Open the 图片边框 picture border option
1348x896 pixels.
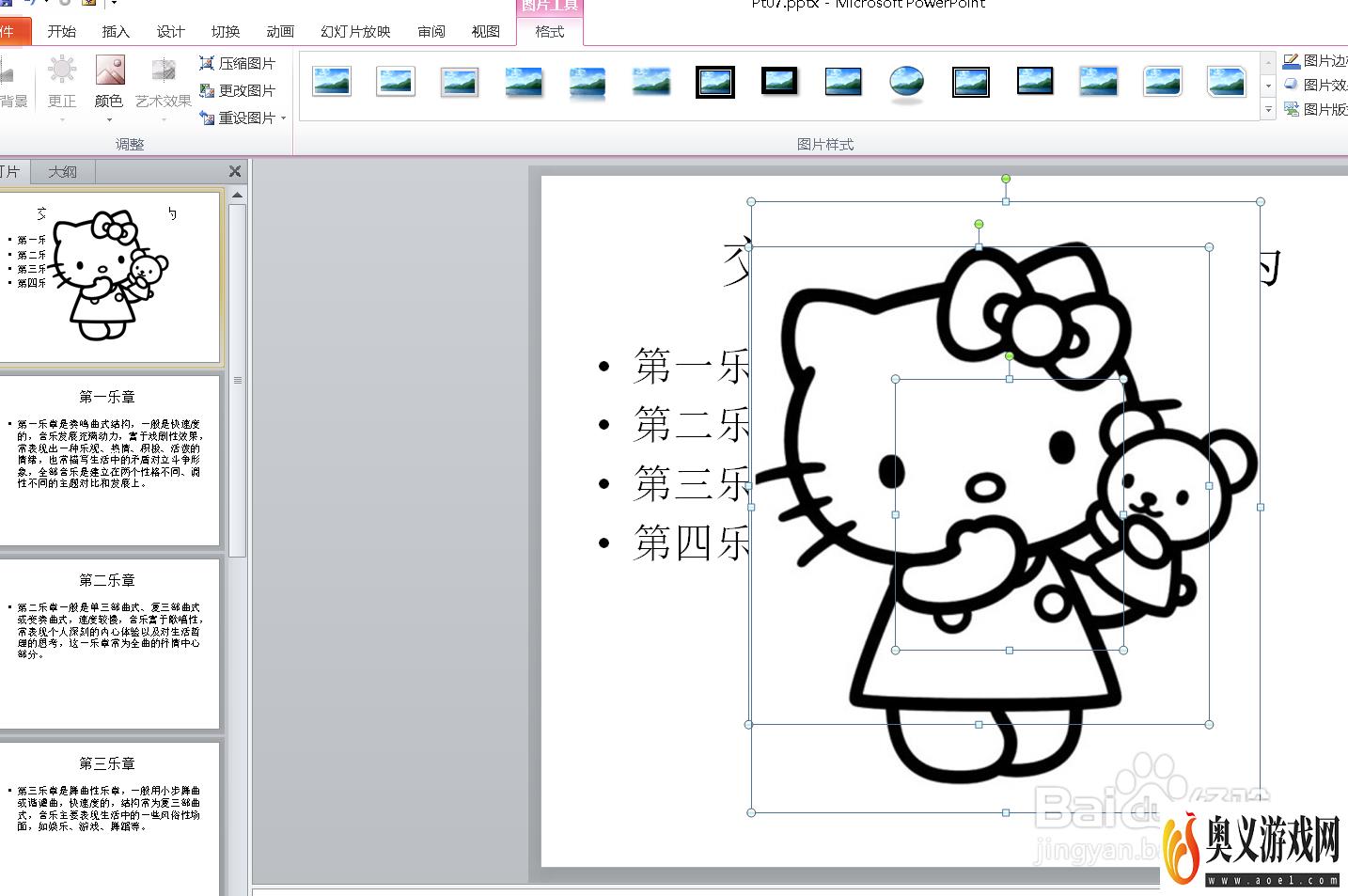pyautogui.click(x=1316, y=61)
